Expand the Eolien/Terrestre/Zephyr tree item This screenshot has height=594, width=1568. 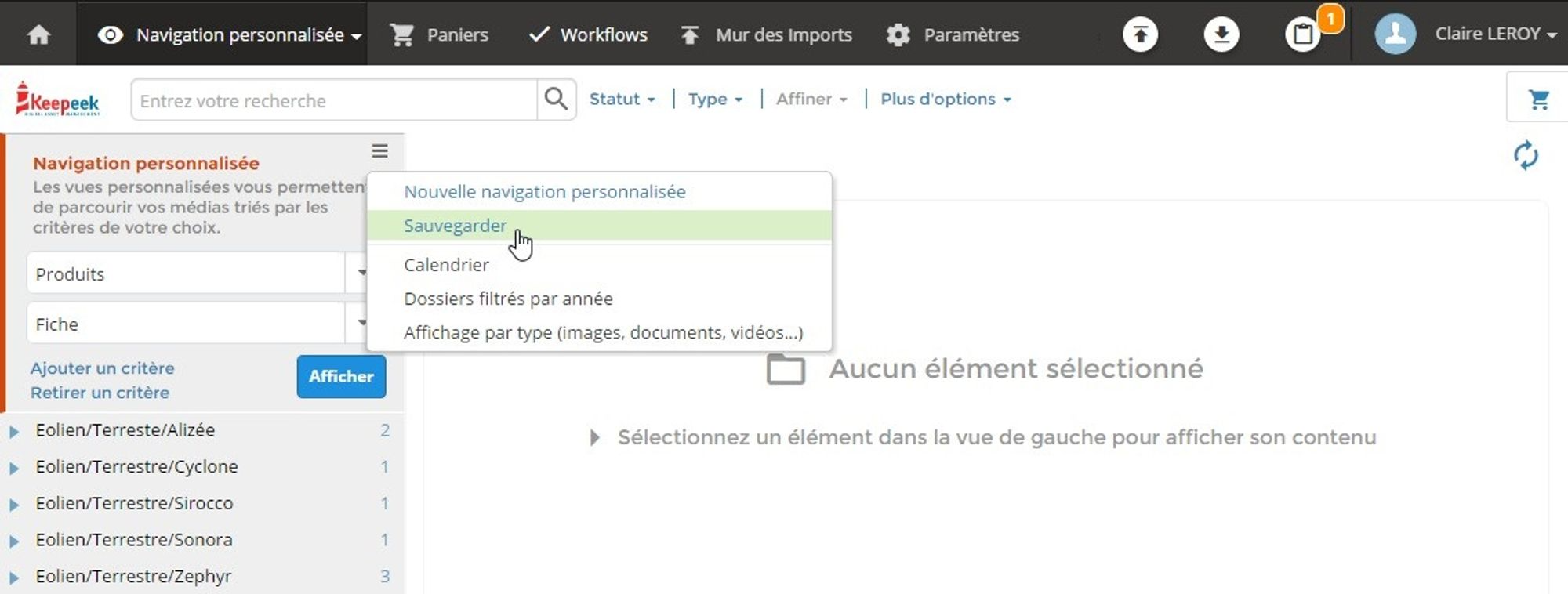point(14,578)
